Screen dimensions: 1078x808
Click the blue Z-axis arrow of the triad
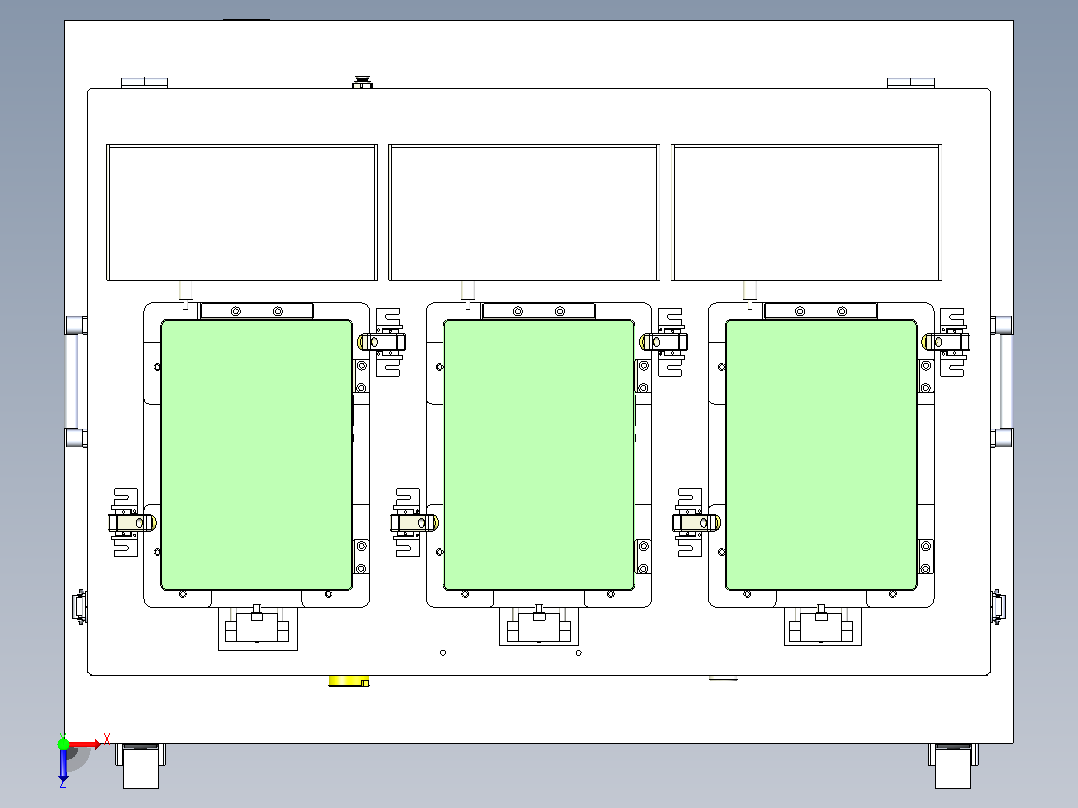(63, 765)
